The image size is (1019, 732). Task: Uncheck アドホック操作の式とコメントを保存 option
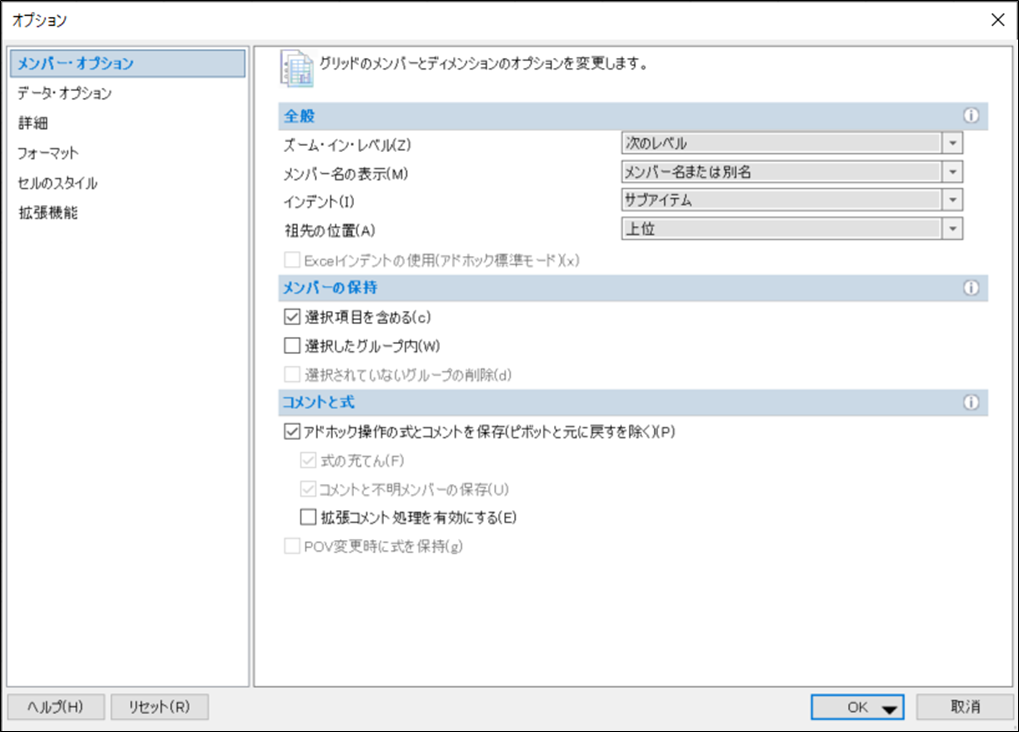[292, 432]
